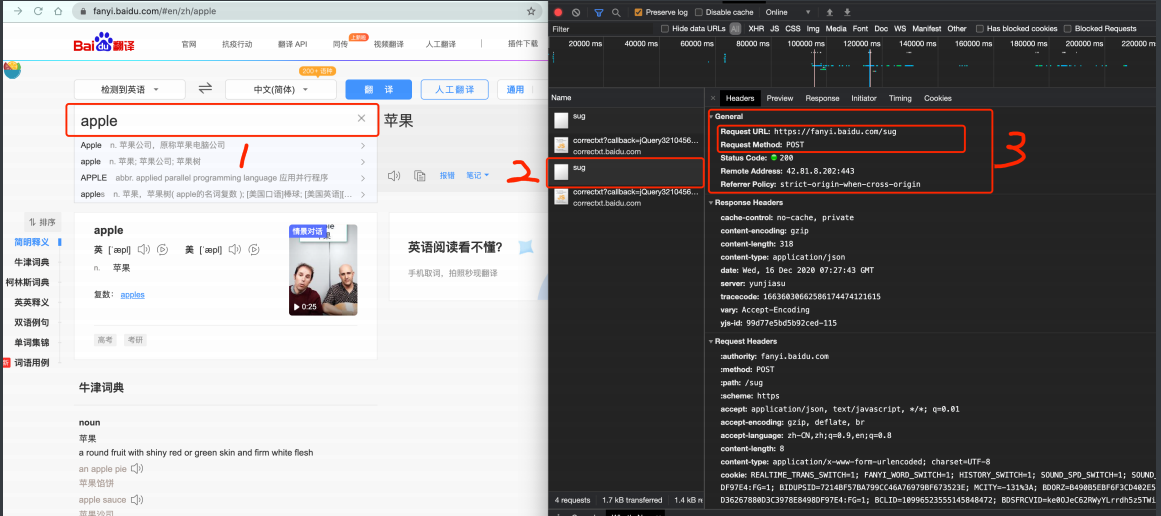Click the Baidu Translate logo
The image size is (1161, 516).
[x=104, y=44]
